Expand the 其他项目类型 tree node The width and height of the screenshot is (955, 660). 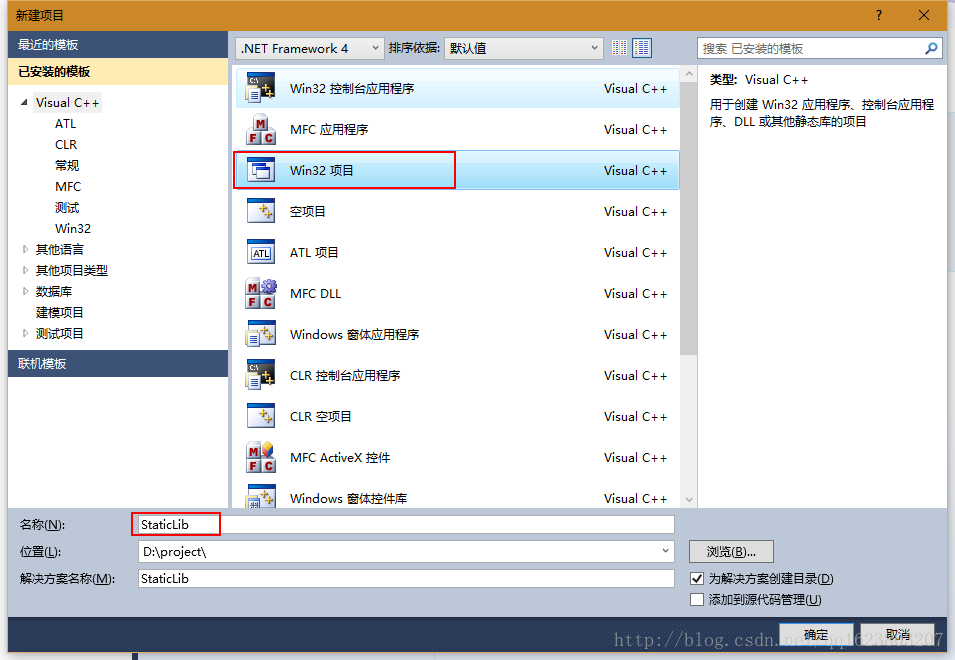coord(25,270)
